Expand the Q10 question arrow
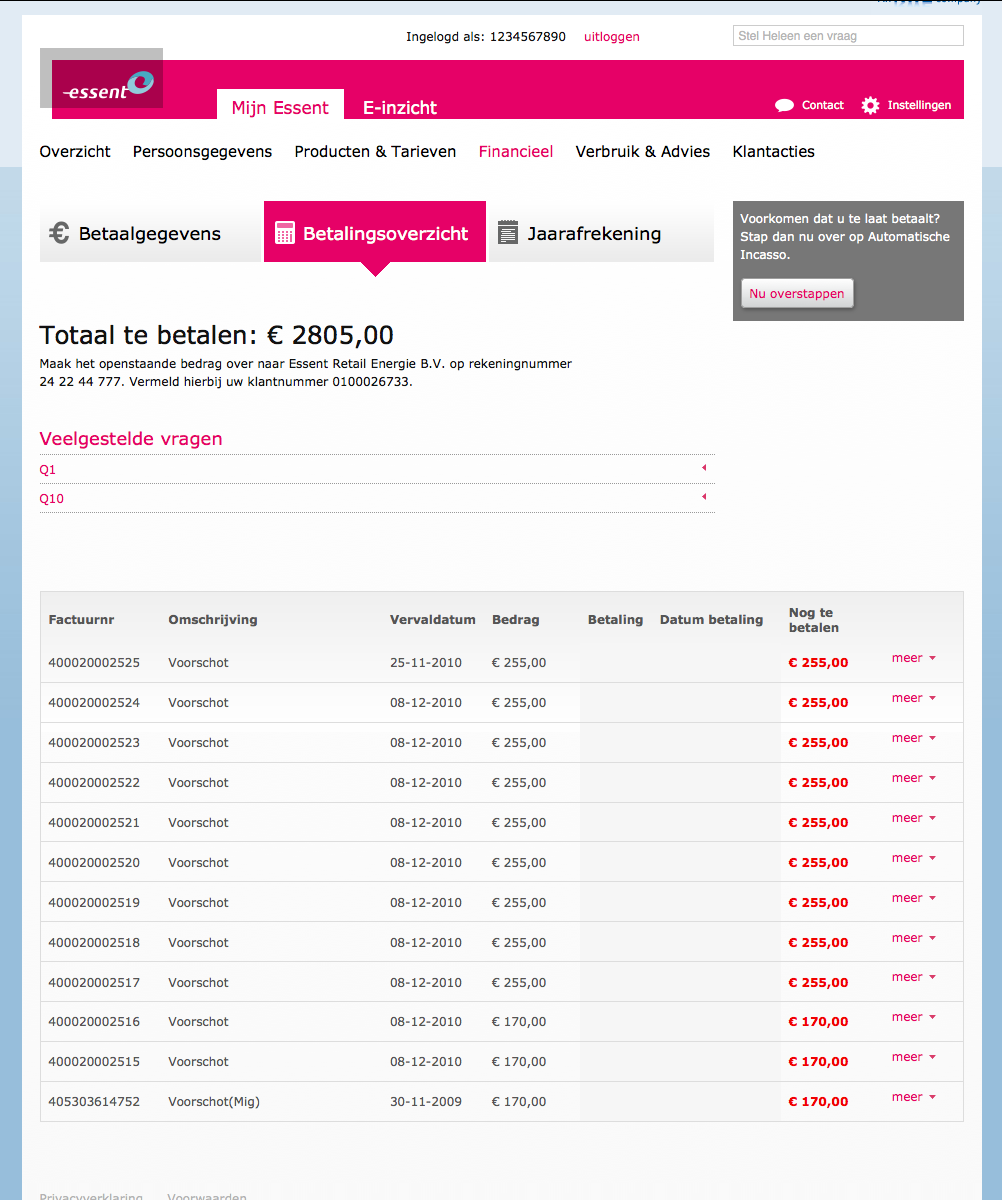This screenshot has width=1002, height=1200. (704, 497)
